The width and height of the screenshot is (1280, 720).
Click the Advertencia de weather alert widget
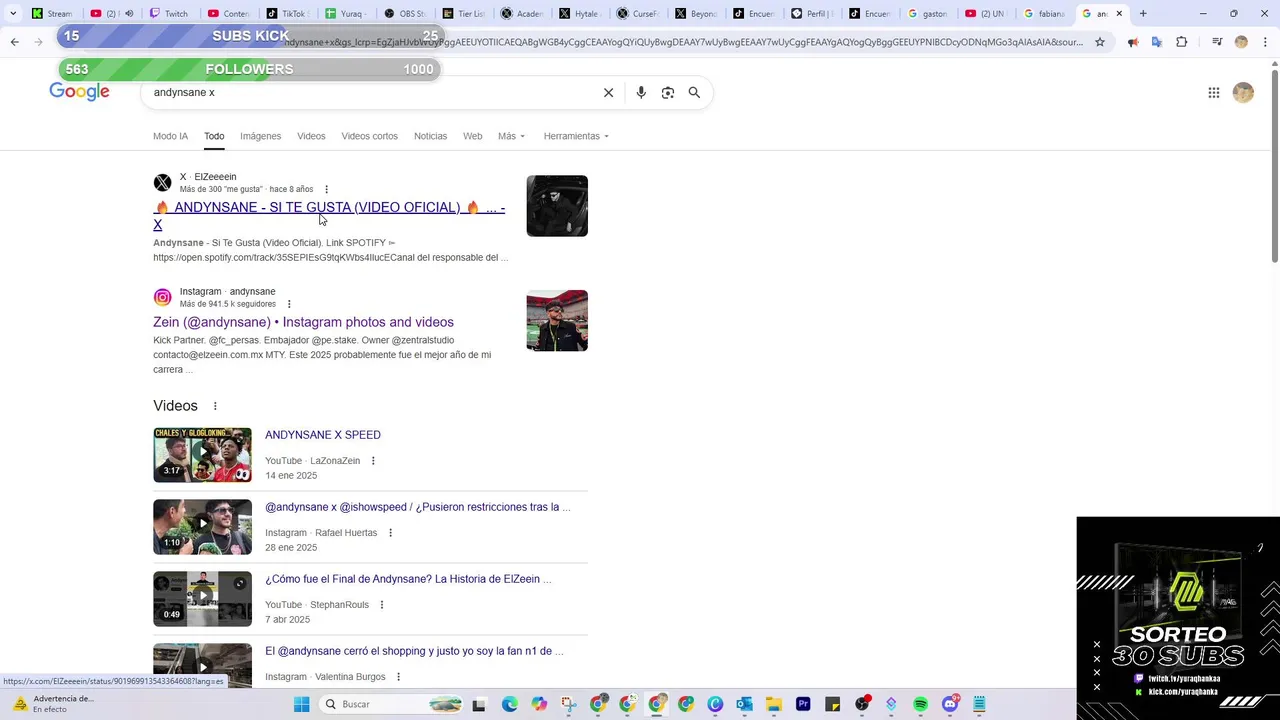[x=55, y=704]
